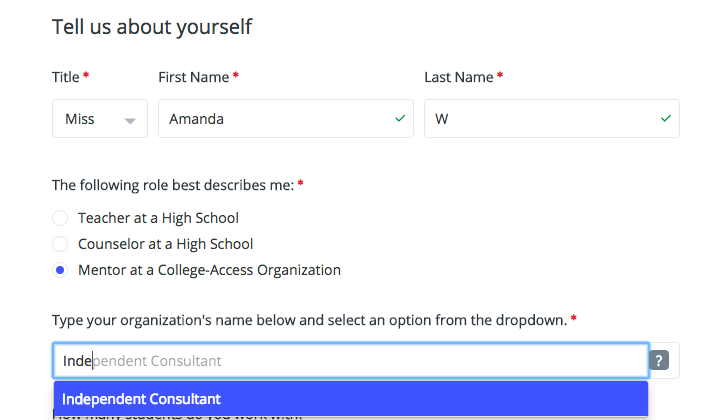Click the "Type your organization's name" instruction label

[x=310, y=321]
